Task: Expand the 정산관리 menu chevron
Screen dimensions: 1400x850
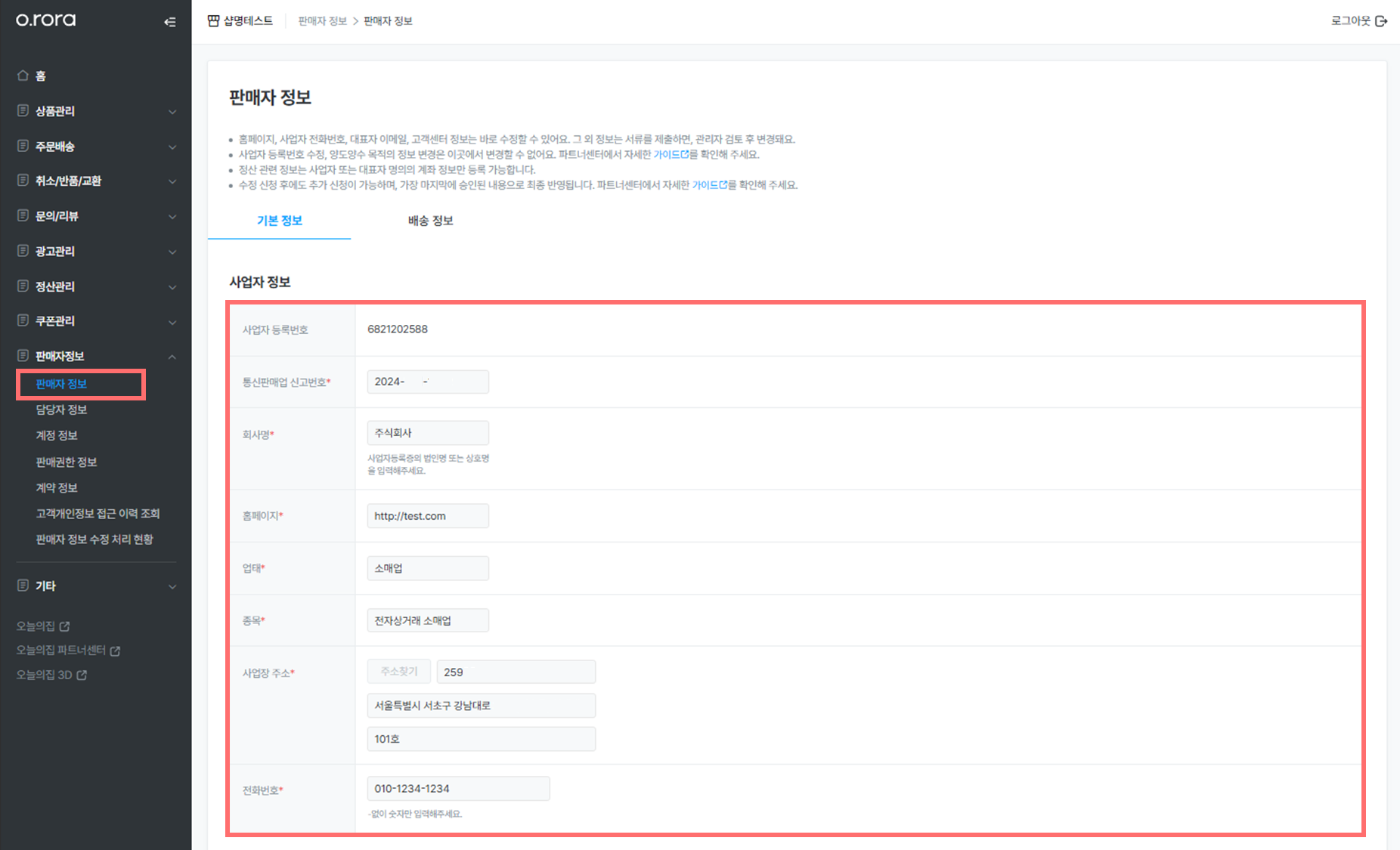Action: (172, 288)
